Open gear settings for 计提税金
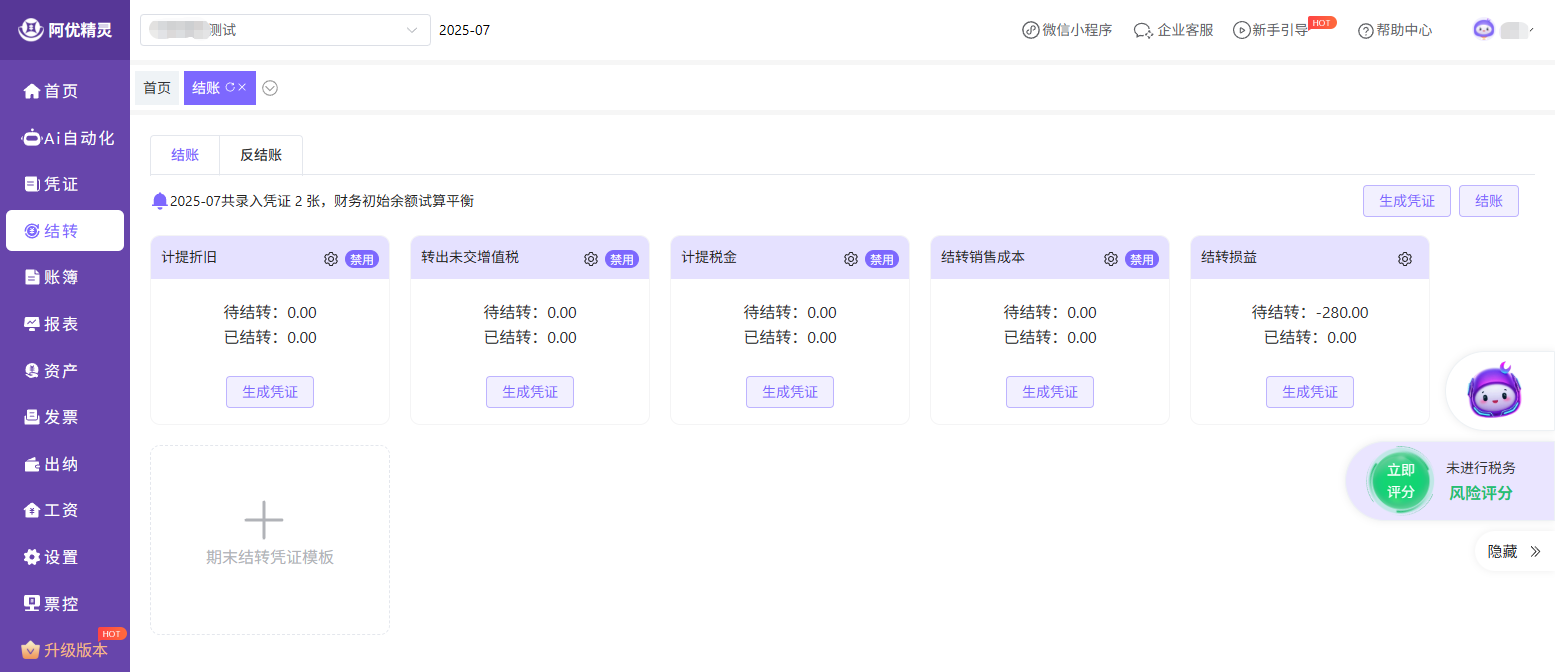Image resolution: width=1555 pixels, height=672 pixels. 851,259
